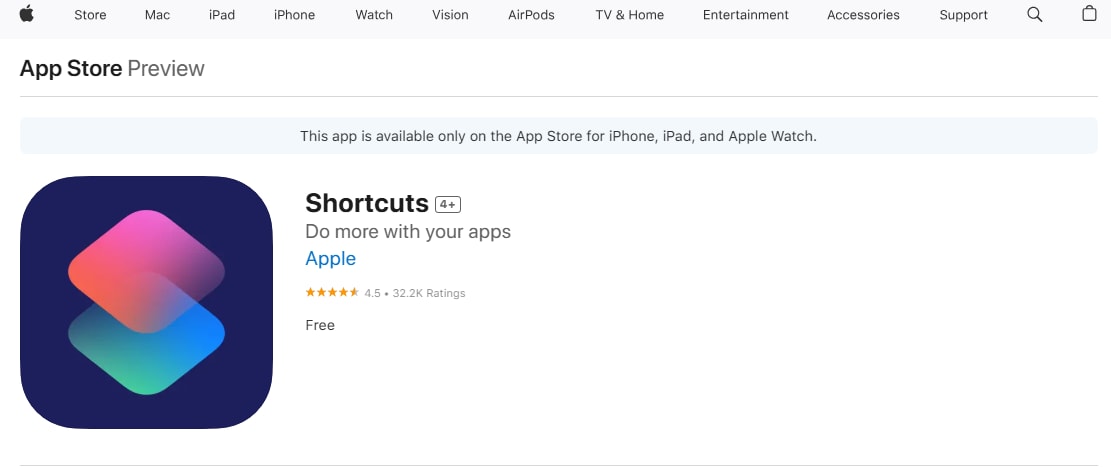Select iPad in the navigation bar
Image resolution: width=1111 pixels, height=467 pixels.
(x=222, y=15)
